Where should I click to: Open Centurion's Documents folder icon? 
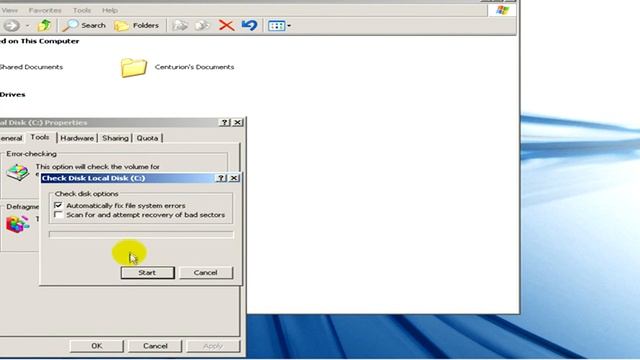tap(134, 67)
